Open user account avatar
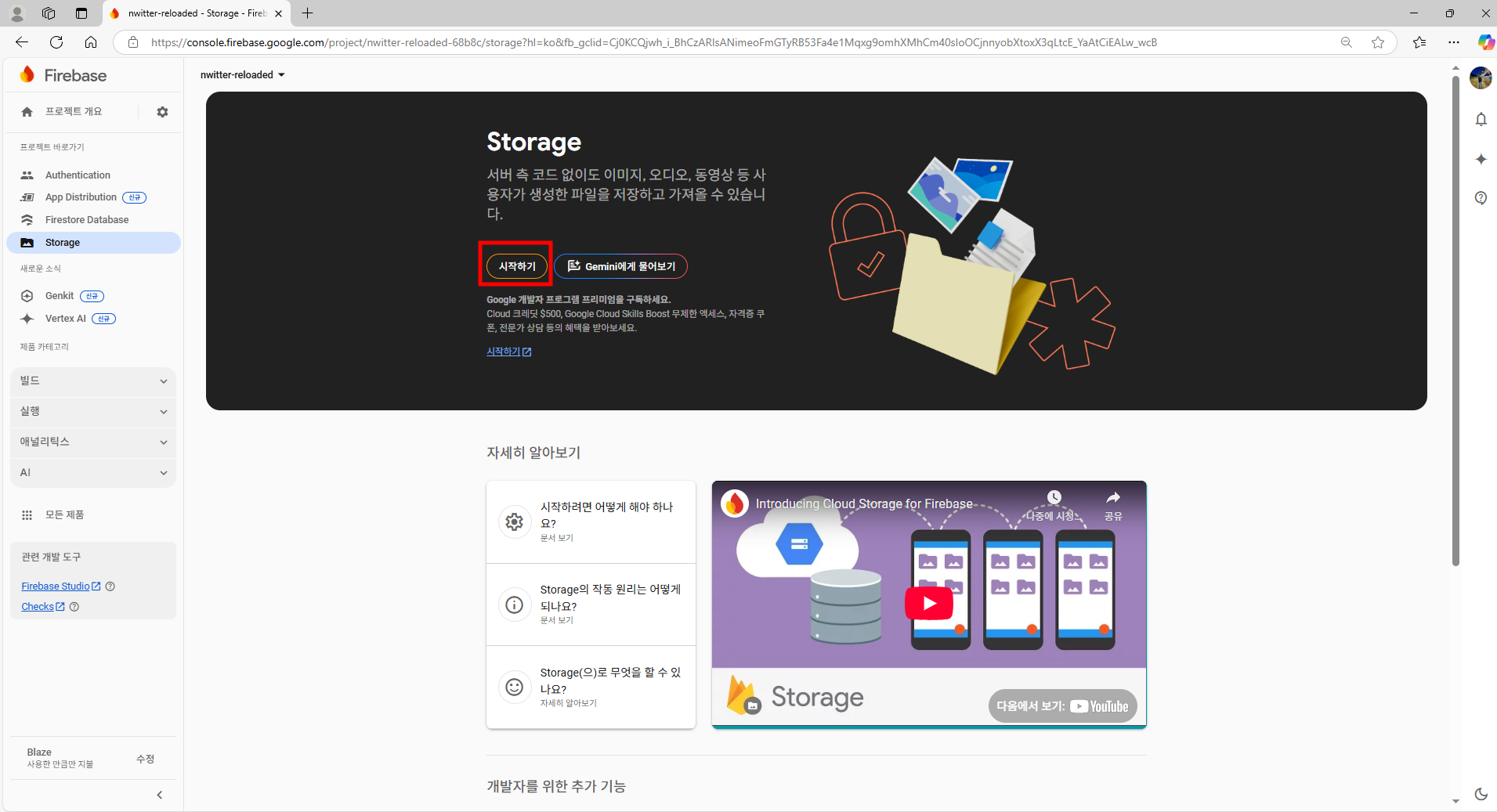The image size is (1497, 812). 1481,78
